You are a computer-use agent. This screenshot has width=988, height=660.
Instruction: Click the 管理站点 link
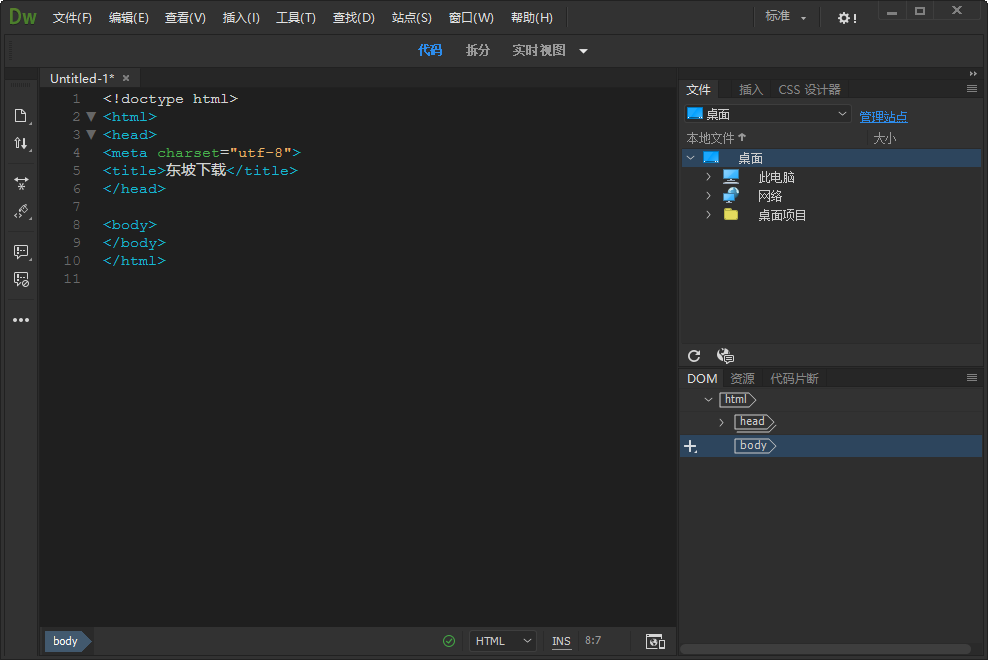coord(883,117)
